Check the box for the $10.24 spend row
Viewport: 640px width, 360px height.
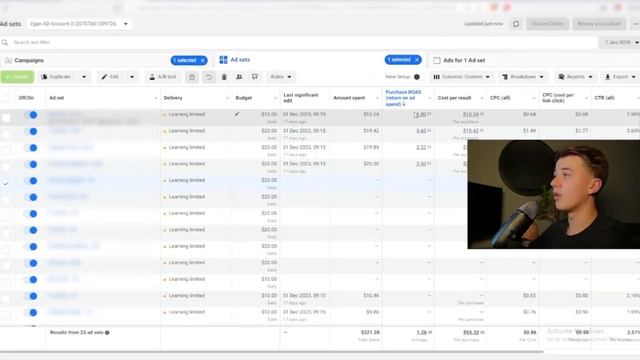pyautogui.click(x=6, y=118)
